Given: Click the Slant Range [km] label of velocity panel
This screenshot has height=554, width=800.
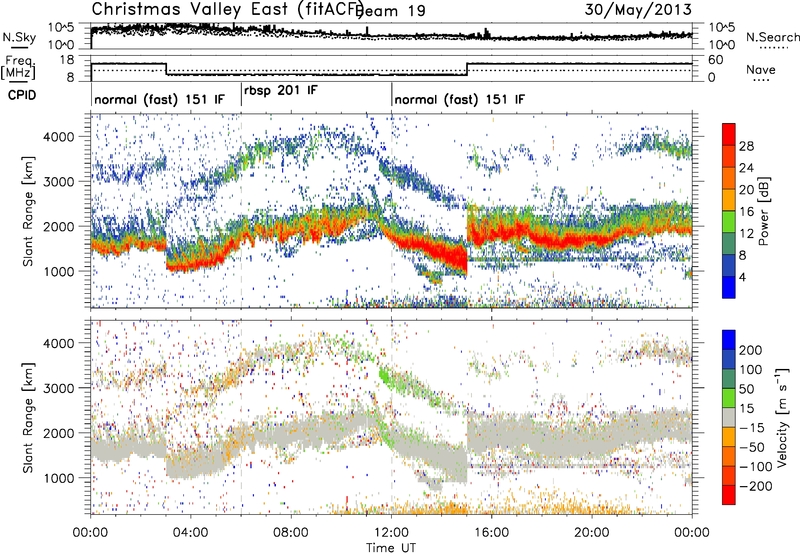Looking at the screenshot, I should (x=28, y=417).
